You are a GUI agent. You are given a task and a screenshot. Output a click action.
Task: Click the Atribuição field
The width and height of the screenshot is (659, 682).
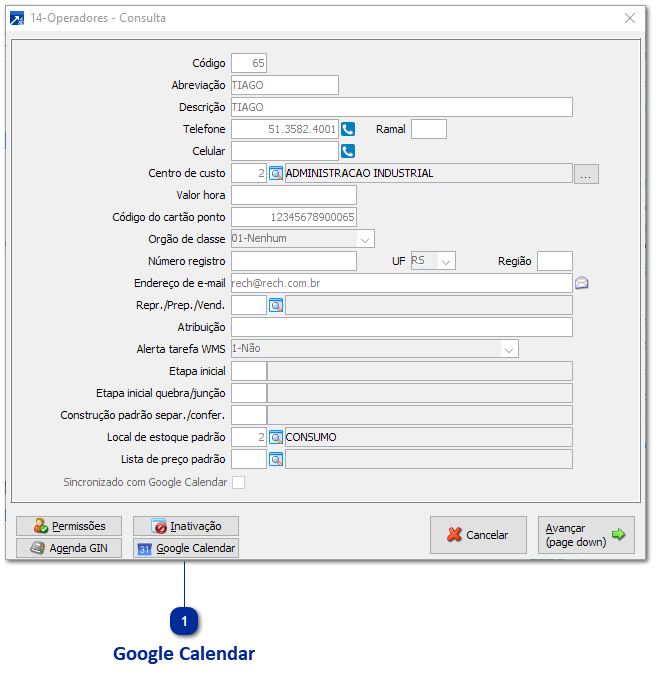click(x=402, y=327)
